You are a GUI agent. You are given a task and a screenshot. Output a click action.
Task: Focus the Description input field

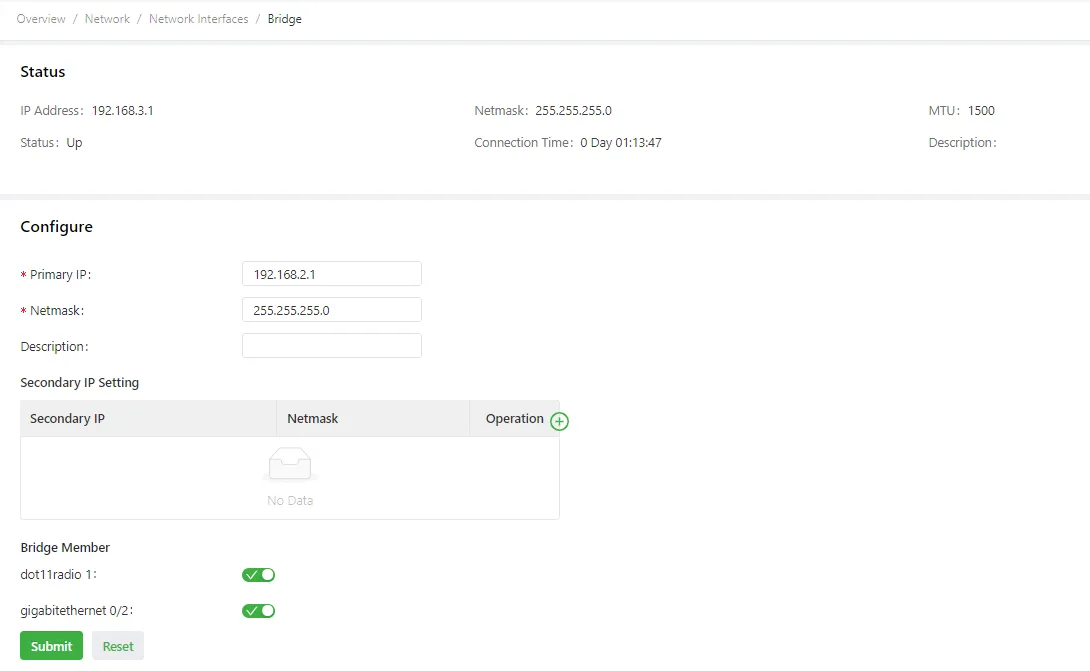pyautogui.click(x=332, y=346)
